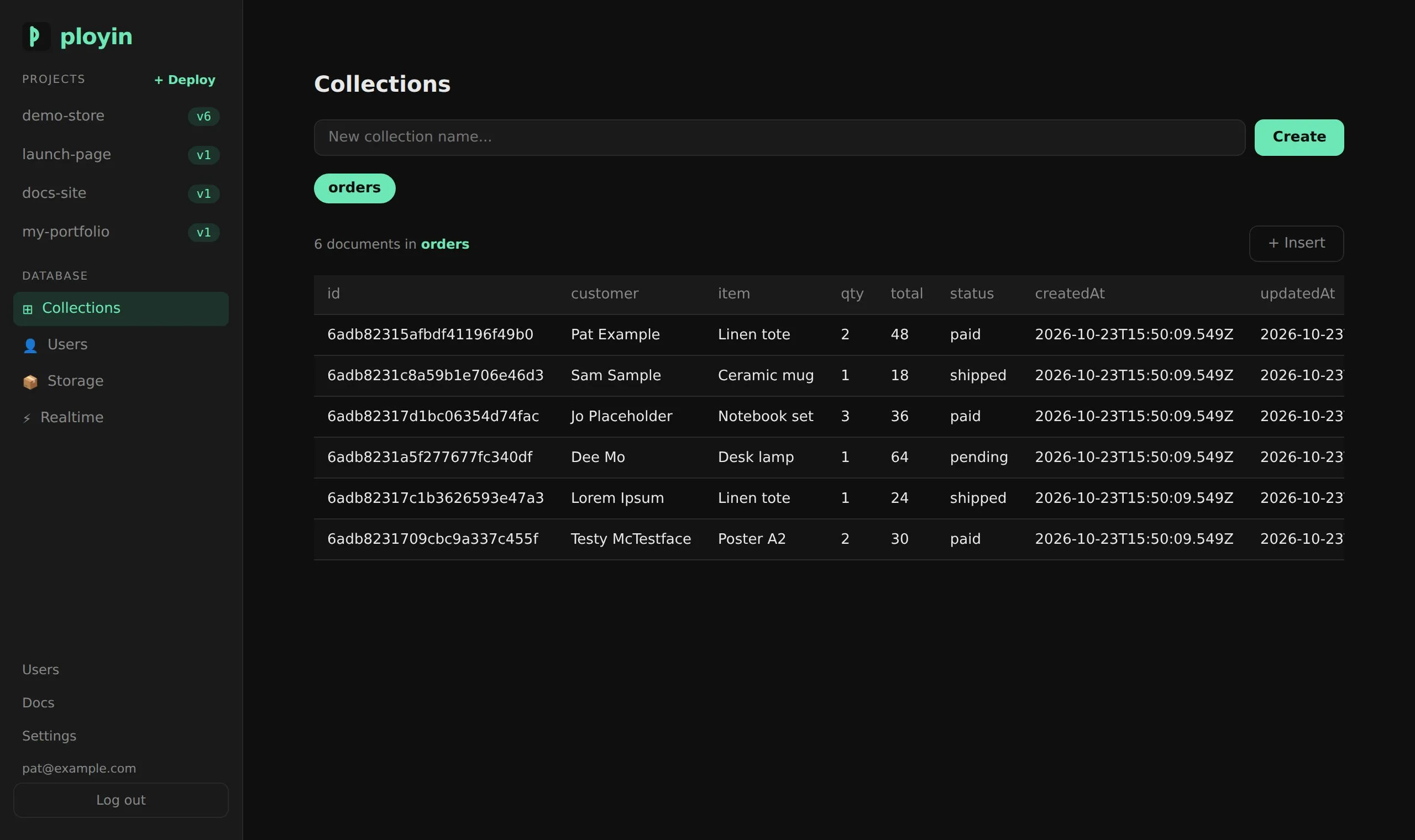Click the Log out button

tap(120, 800)
